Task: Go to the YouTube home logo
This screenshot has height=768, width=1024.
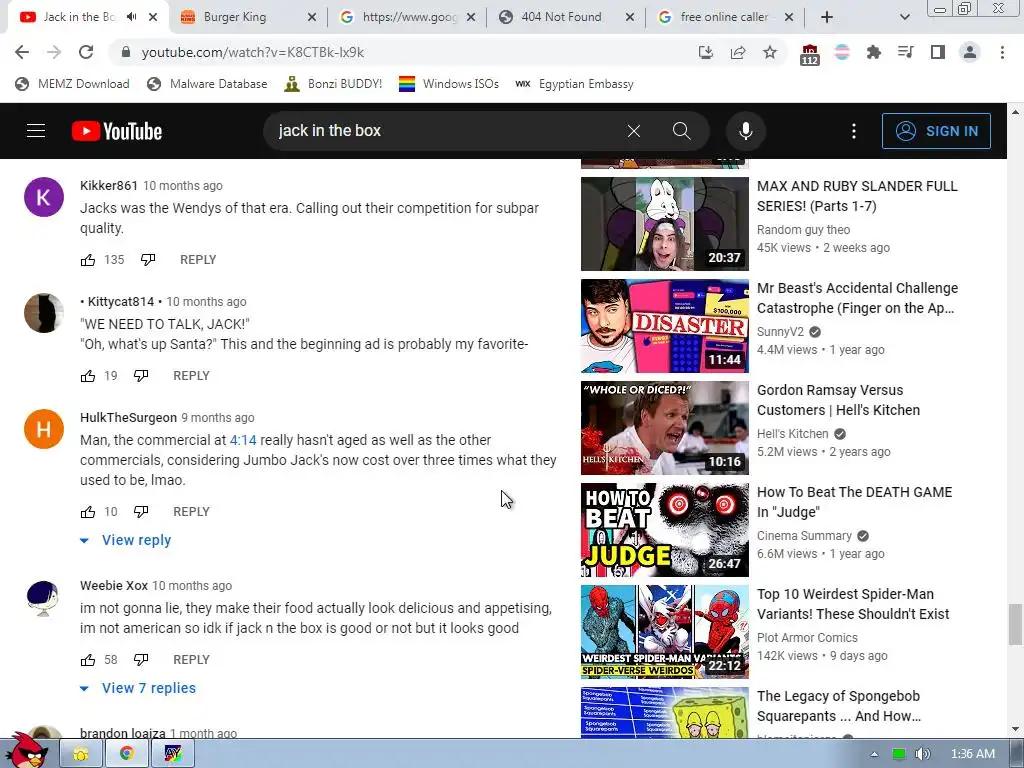Action: (x=117, y=131)
